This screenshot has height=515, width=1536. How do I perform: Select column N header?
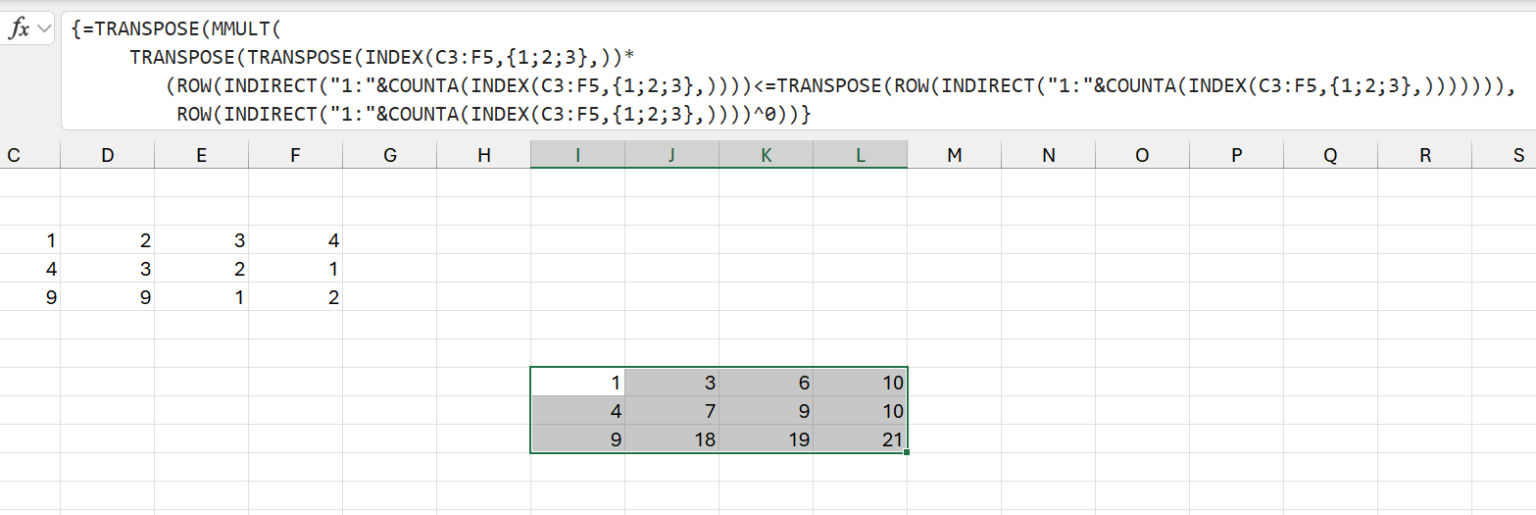pos(1048,155)
